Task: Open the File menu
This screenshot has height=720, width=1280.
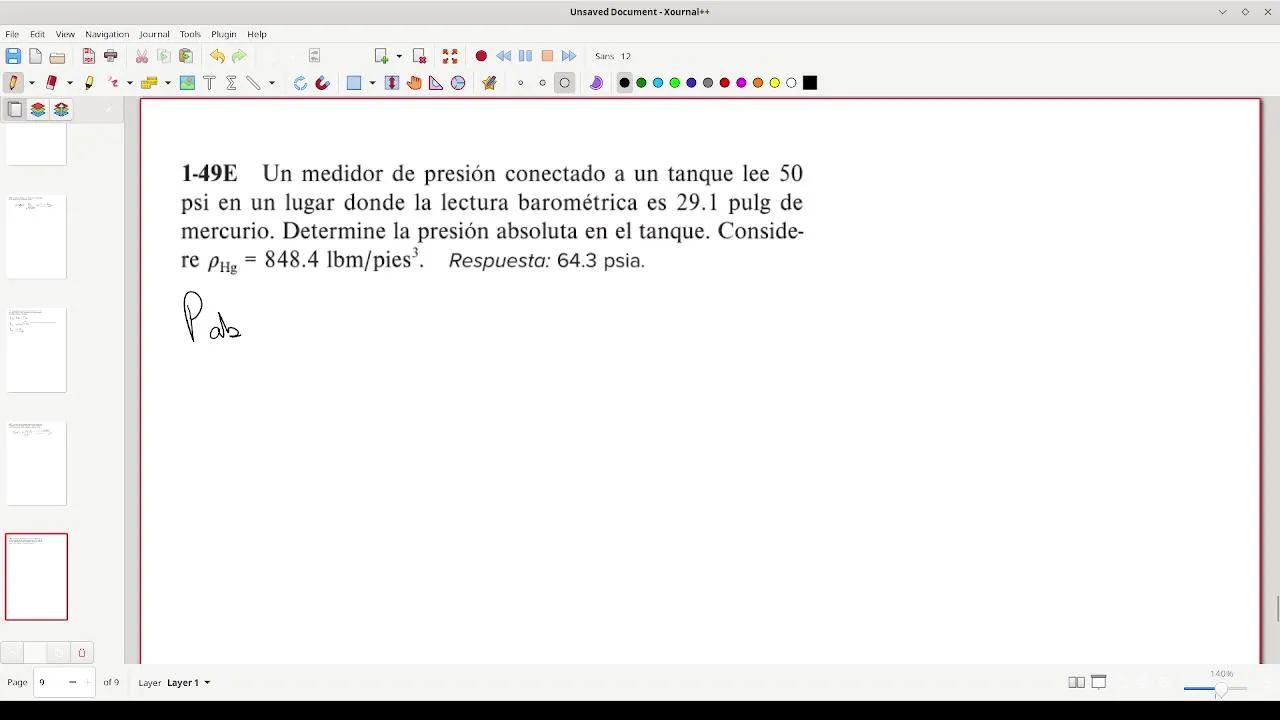Action: [x=12, y=34]
